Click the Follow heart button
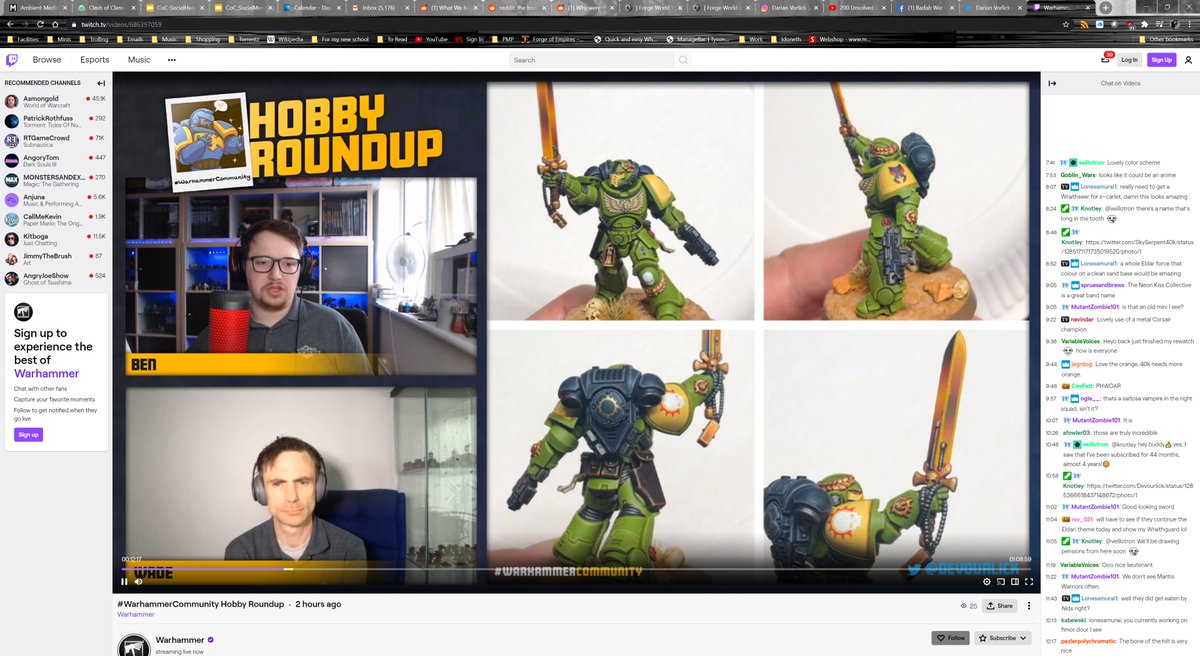Image resolution: width=1200 pixels, height=656 pixels. 951,638
